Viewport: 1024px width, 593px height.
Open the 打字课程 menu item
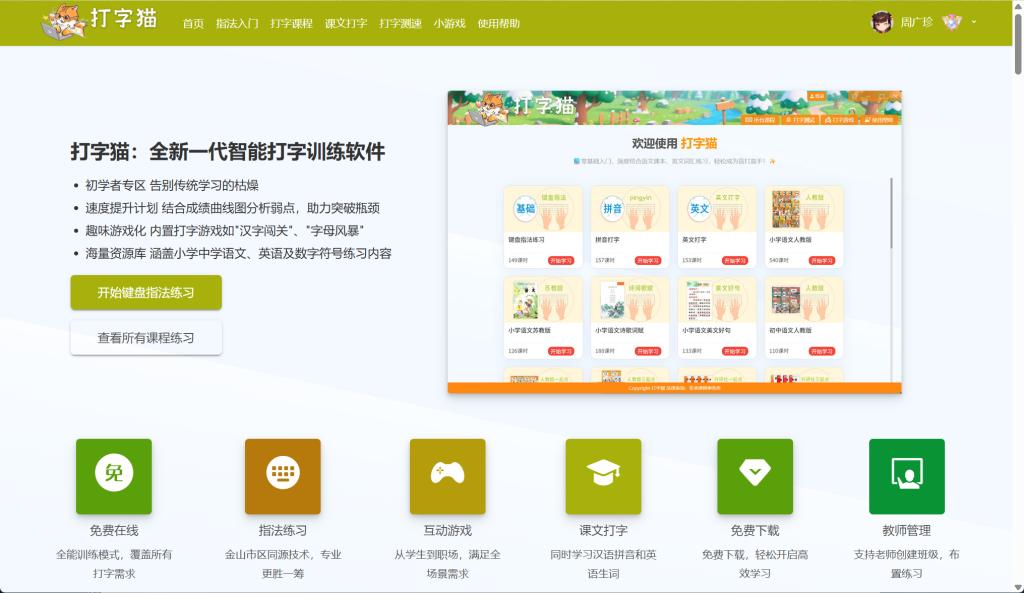tap(291, 23)
